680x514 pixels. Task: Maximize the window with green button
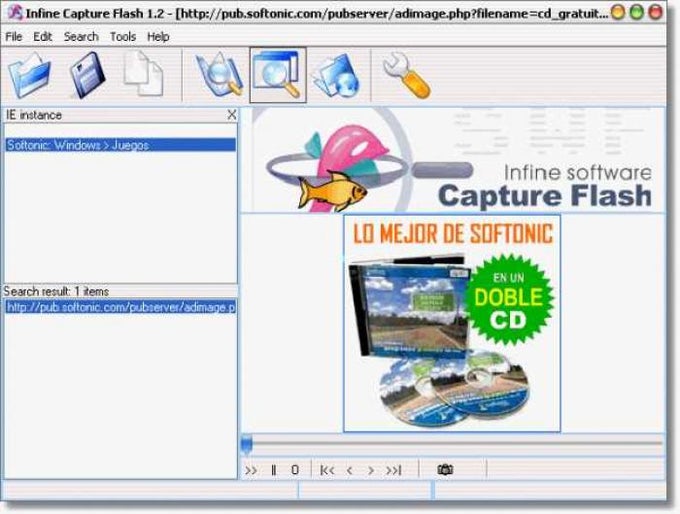637,12
